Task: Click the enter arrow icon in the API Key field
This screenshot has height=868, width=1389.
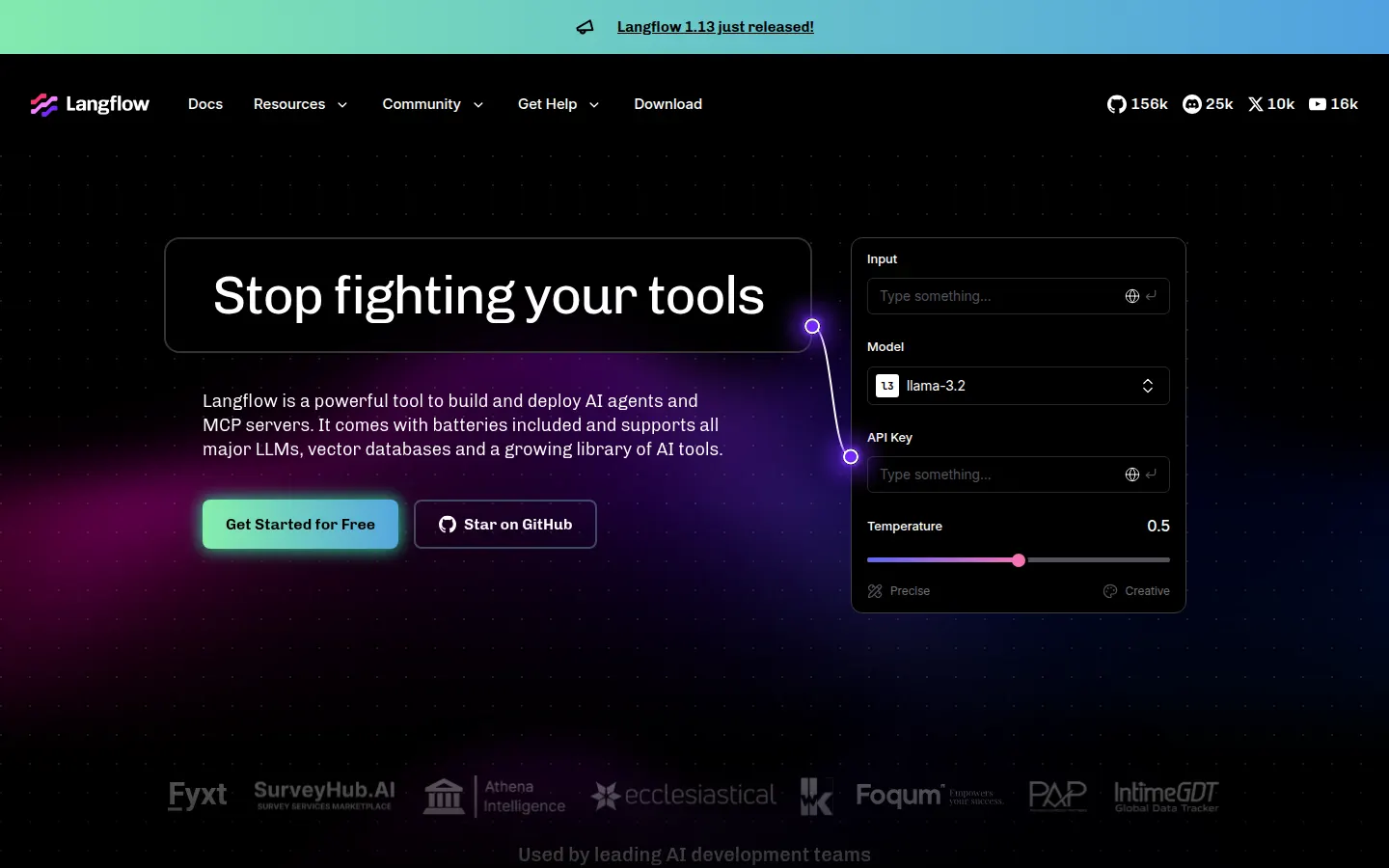Action: (1151, 475)
